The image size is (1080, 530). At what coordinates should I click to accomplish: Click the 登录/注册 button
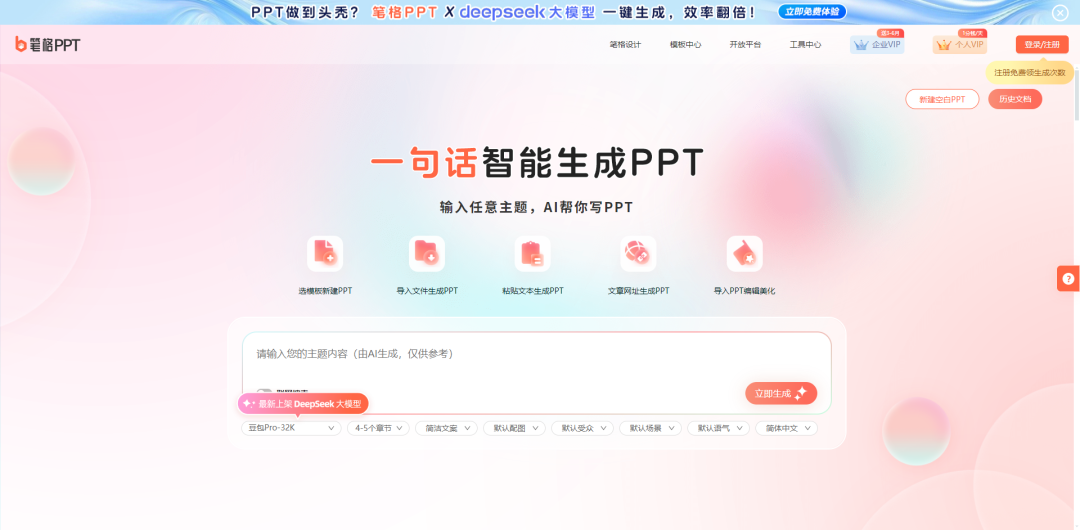click(1042, 45)
